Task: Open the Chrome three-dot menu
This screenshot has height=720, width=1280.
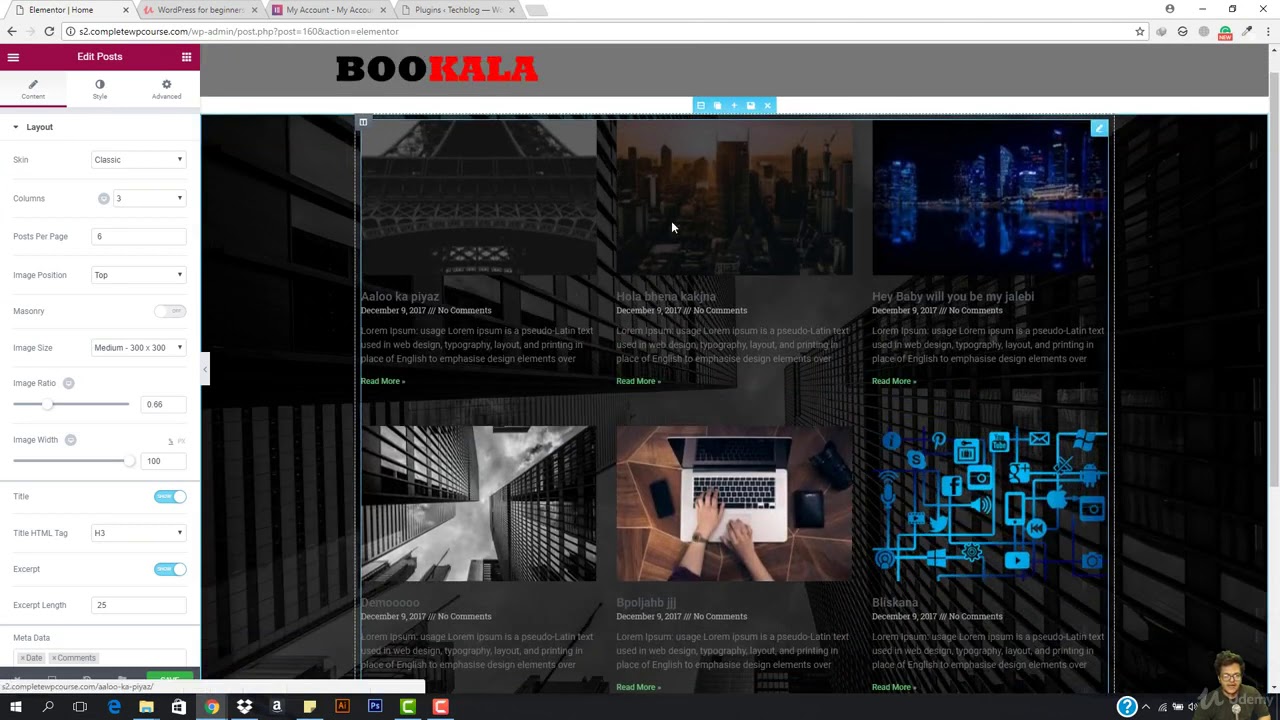Action: point(1269,32)
